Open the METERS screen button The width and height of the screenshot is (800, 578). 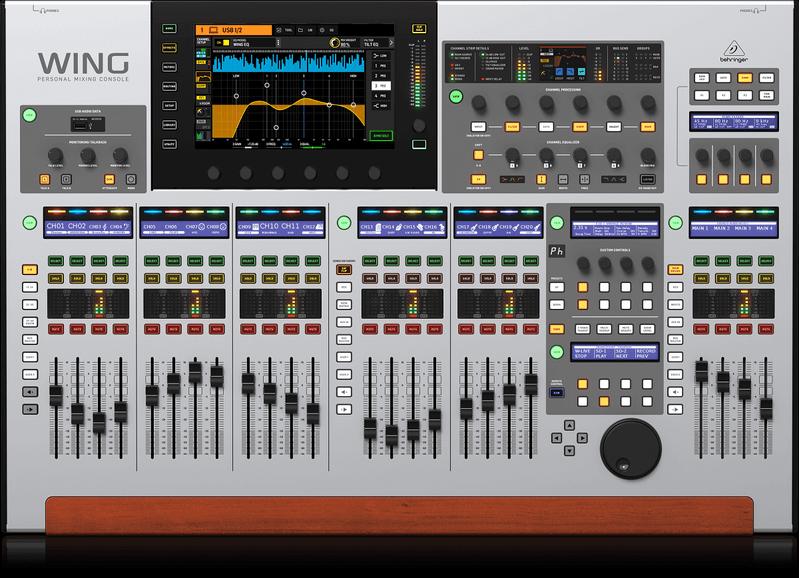pyautogui.click(x=169, y=67)
